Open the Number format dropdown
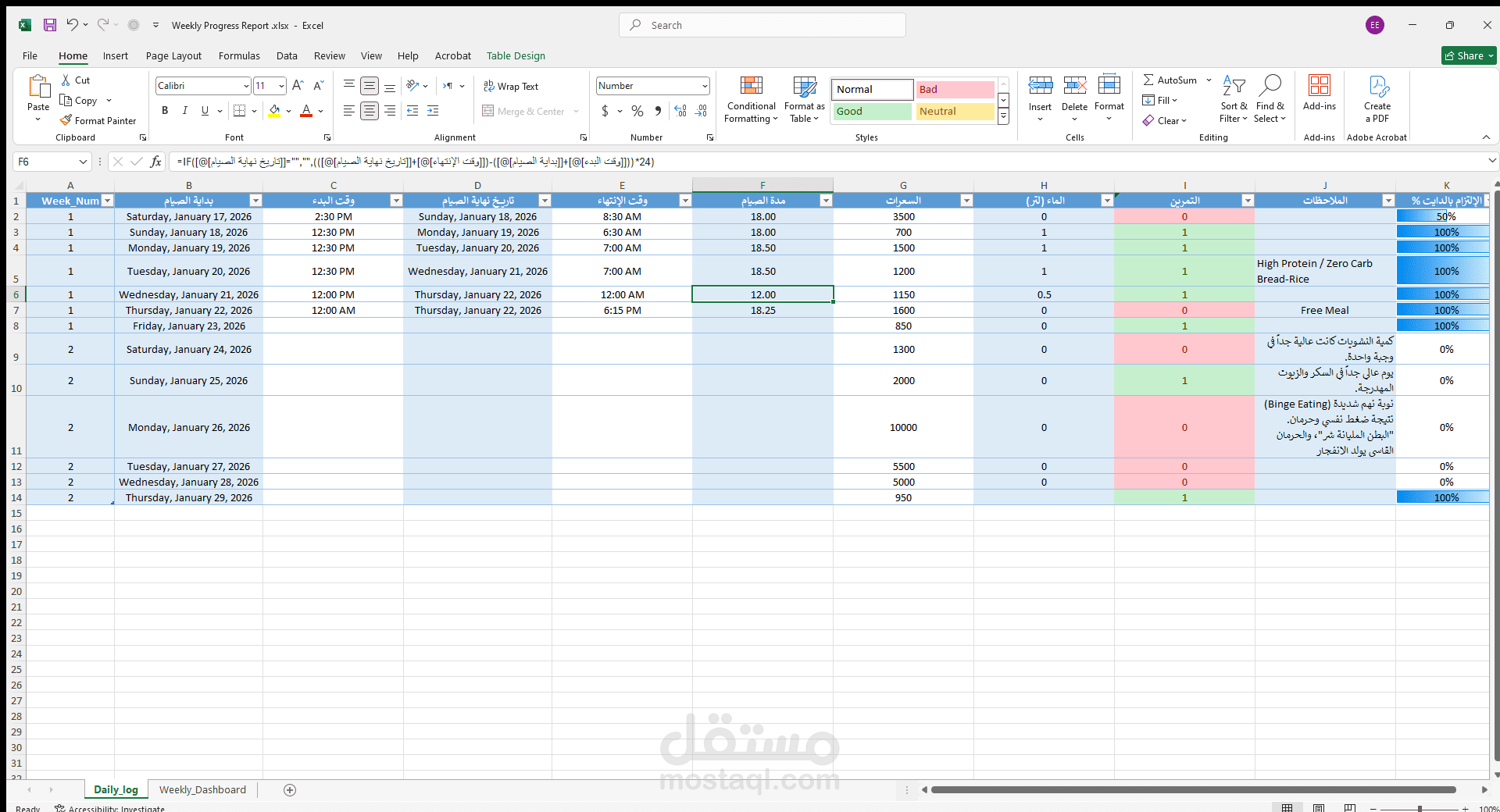 [x=704, y=86]
